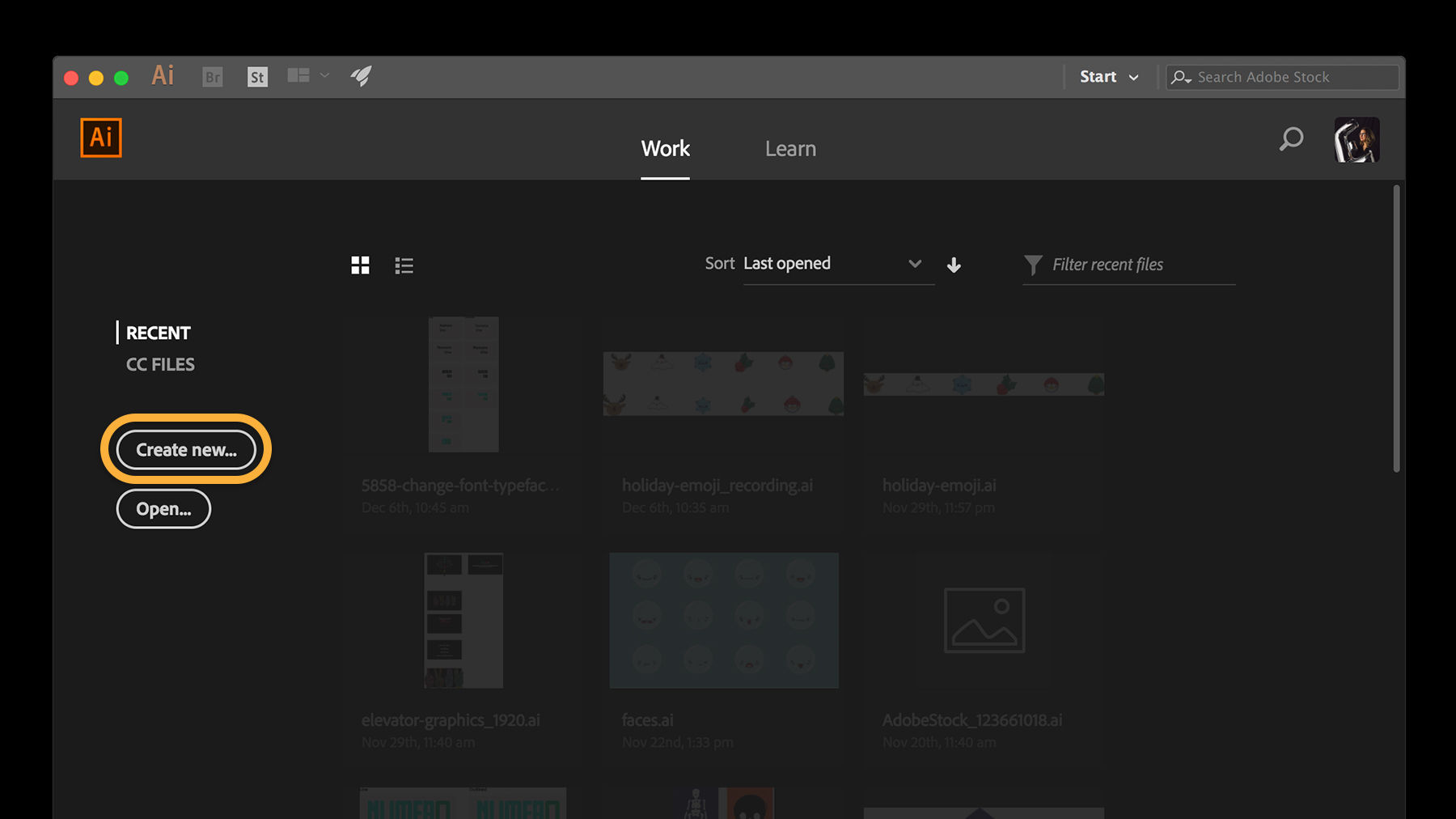Select the Work tab

tap(665, 148)
